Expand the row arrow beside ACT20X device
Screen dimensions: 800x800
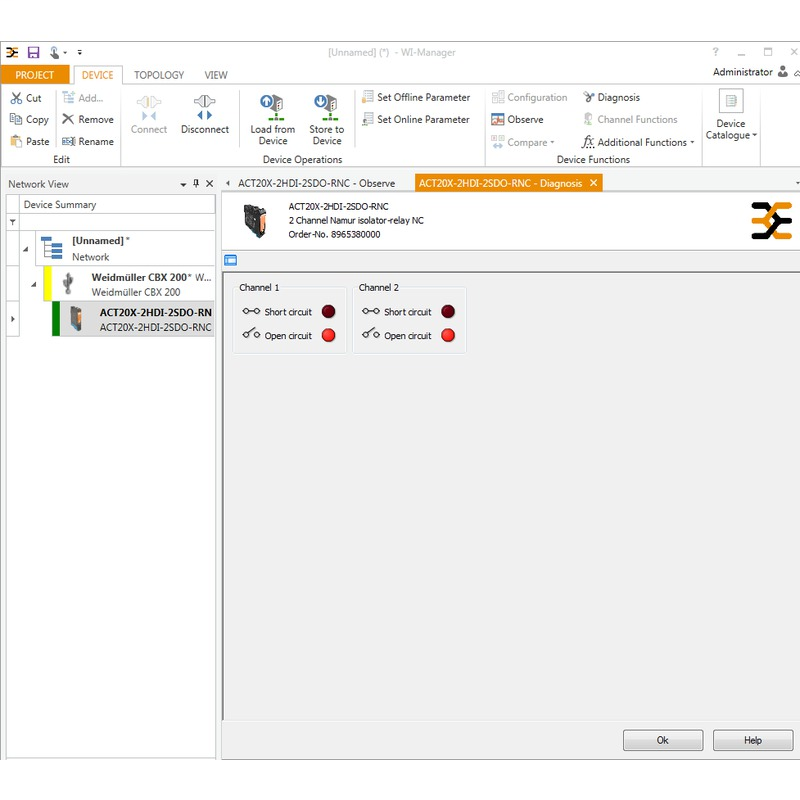click(x=13, y=319)
